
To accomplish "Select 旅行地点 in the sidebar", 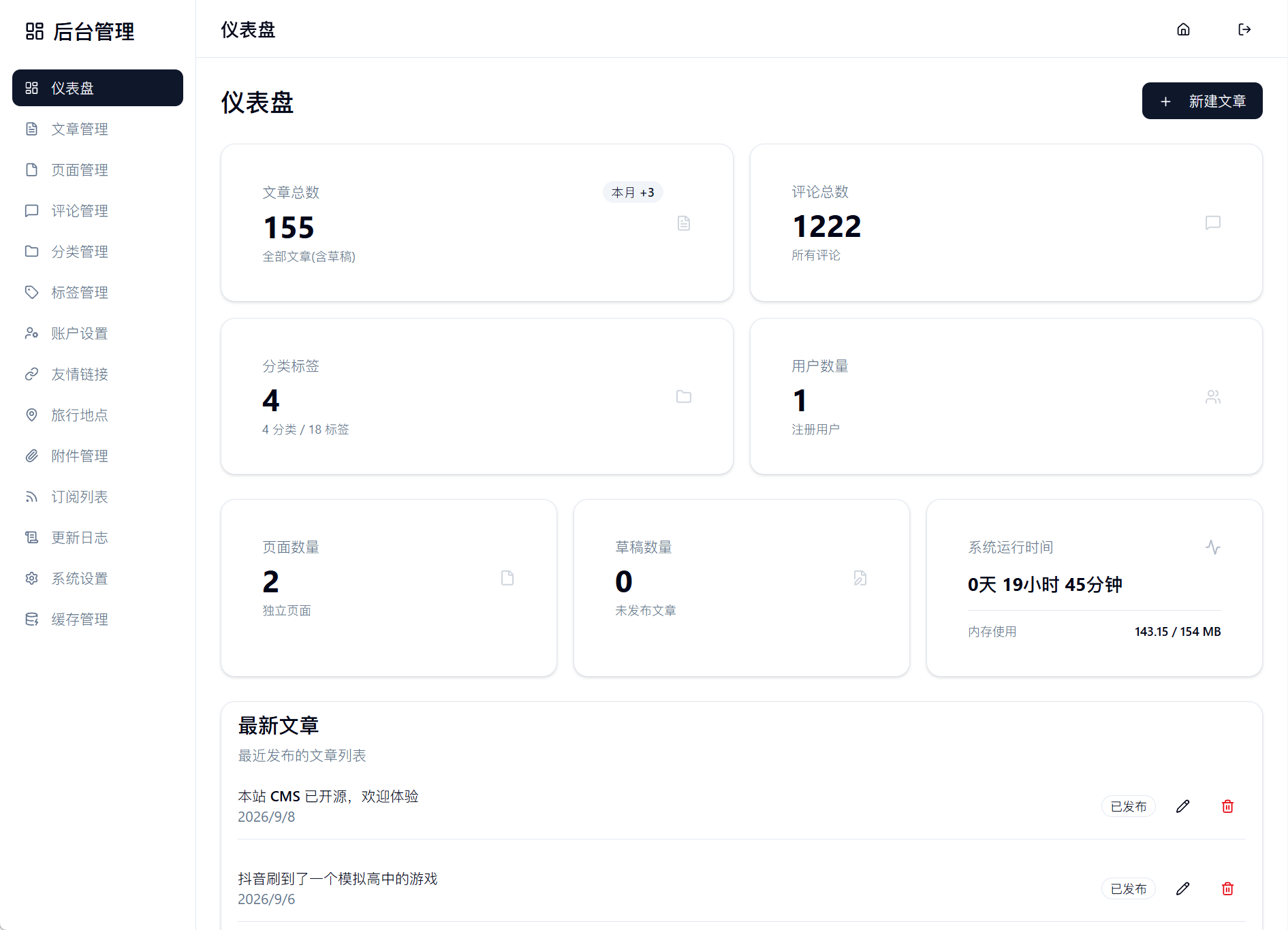I will [x=97, y=415].
